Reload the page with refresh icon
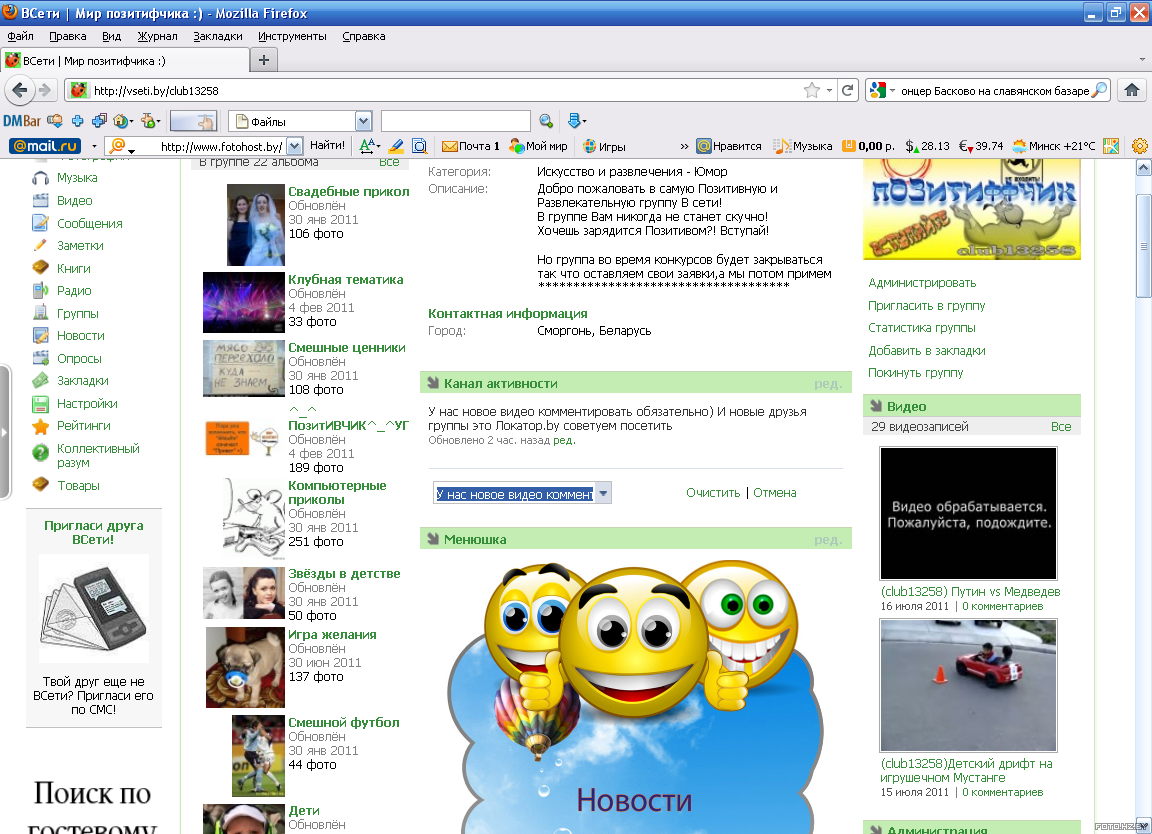 click(x=847, y=90)
